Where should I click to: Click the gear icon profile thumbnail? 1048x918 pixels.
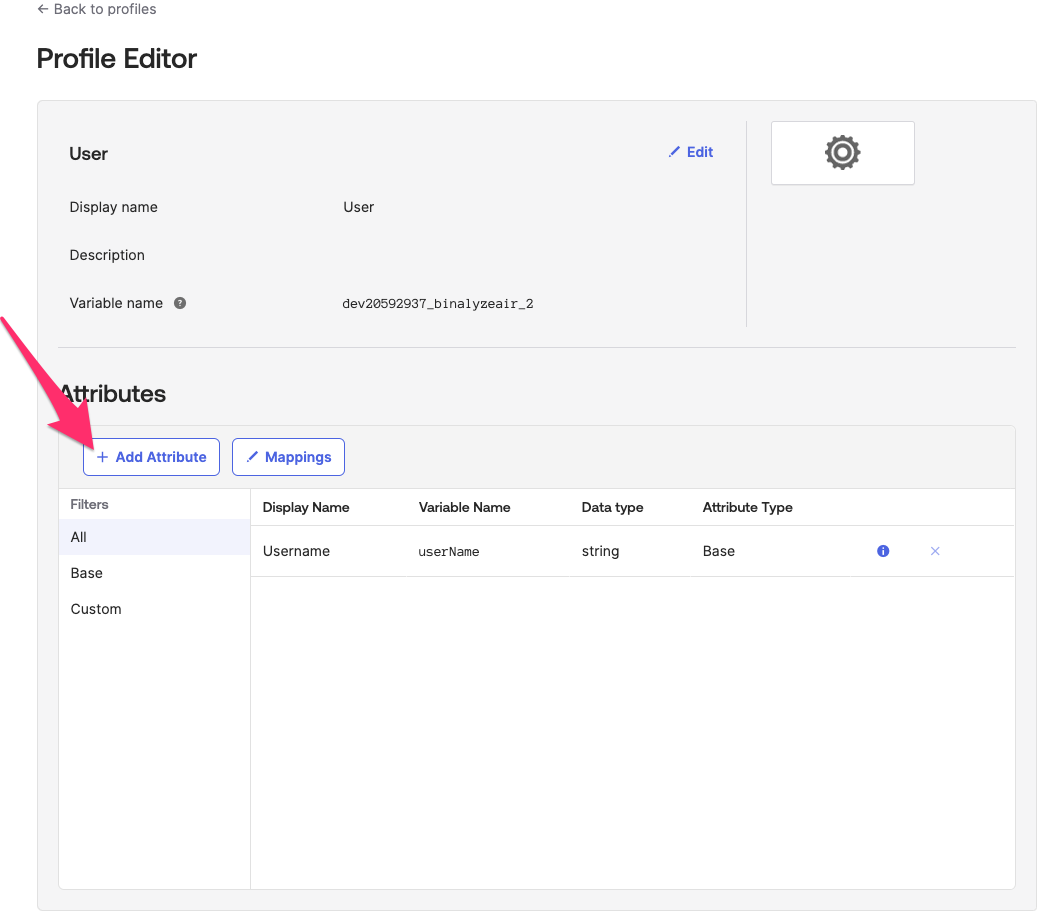842,153
